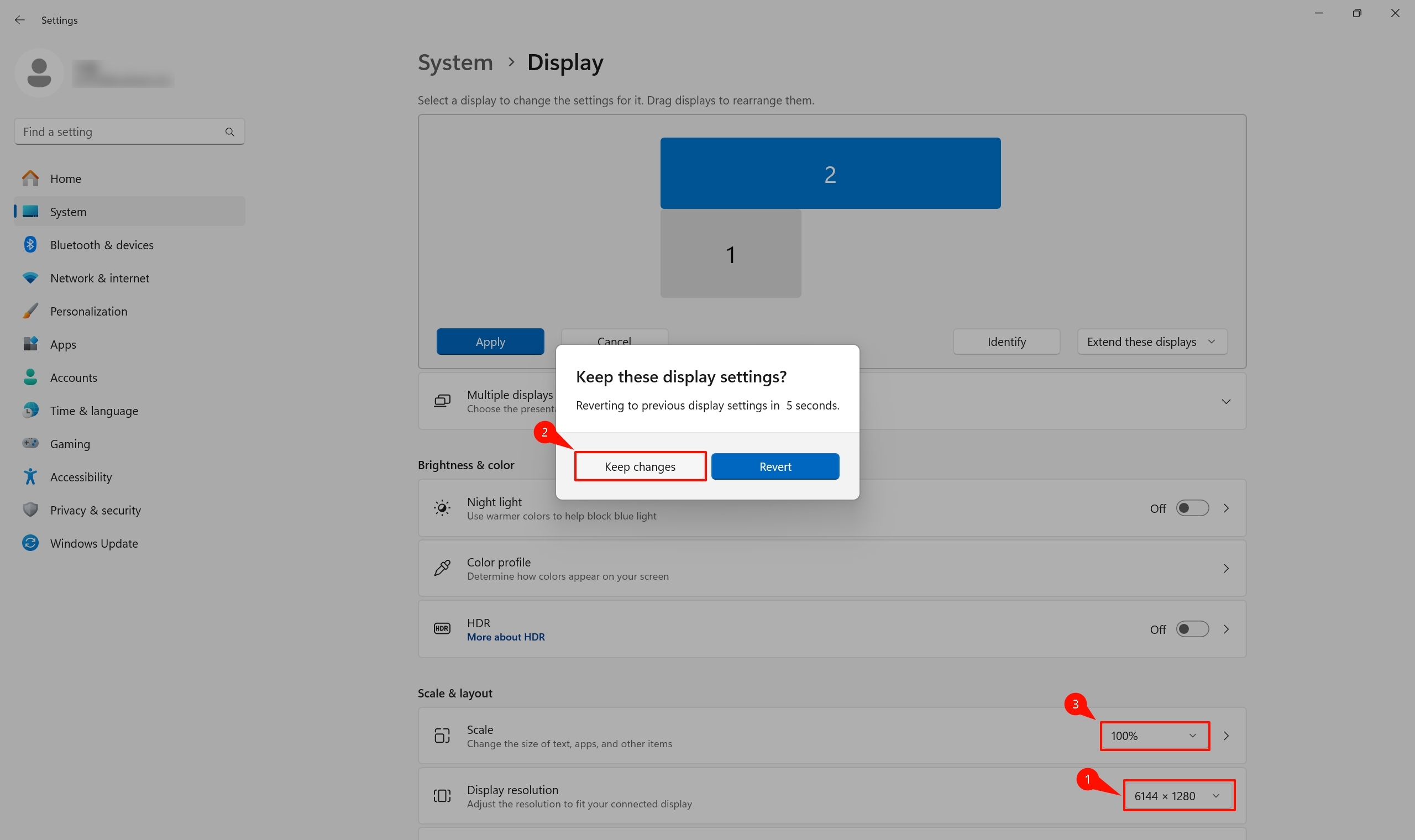The image size is (1415, 840).
Task: Click Keep changes in the dialog
Action: point(640,466)
